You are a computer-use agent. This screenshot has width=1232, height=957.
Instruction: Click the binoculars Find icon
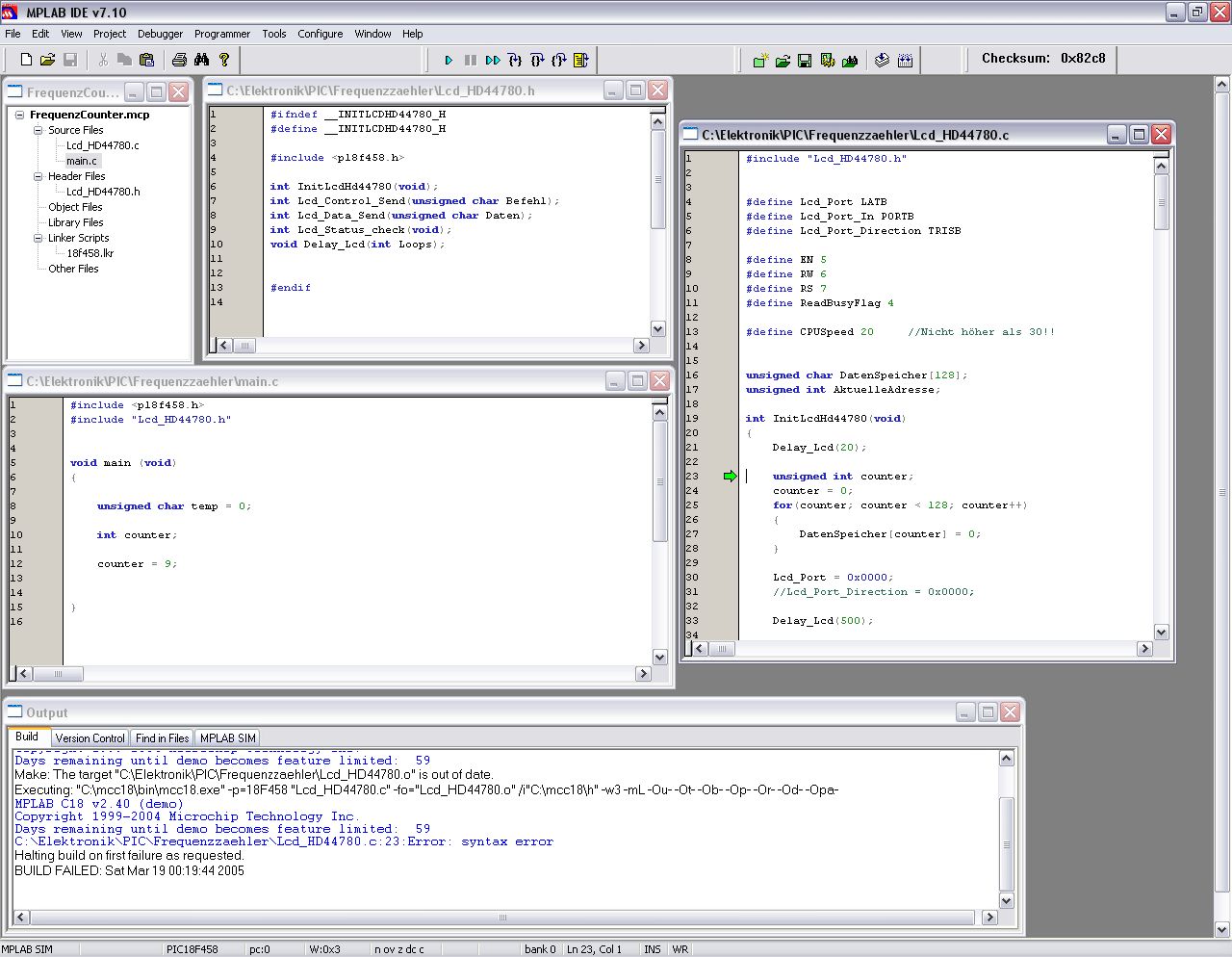pos(201,60)
